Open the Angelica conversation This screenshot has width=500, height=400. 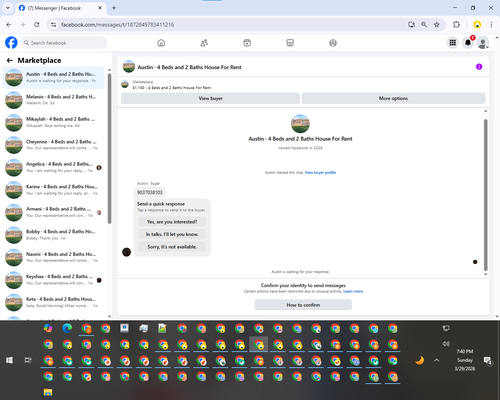53,167
